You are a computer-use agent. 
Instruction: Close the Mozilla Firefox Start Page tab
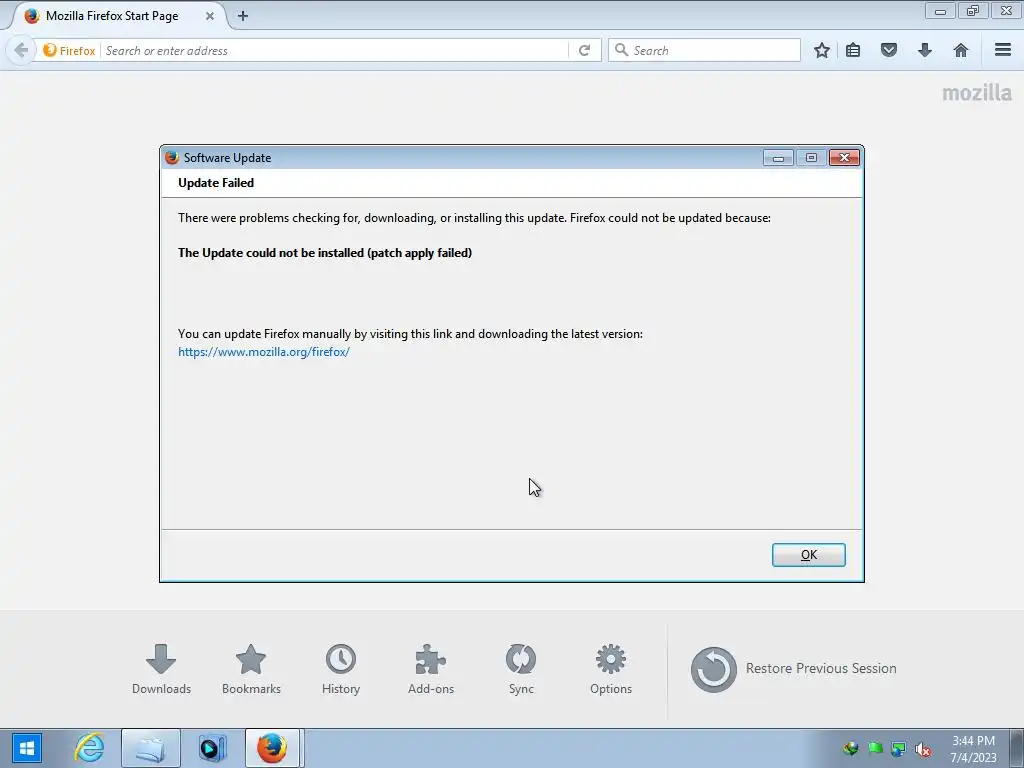click(x=210, y=16)
